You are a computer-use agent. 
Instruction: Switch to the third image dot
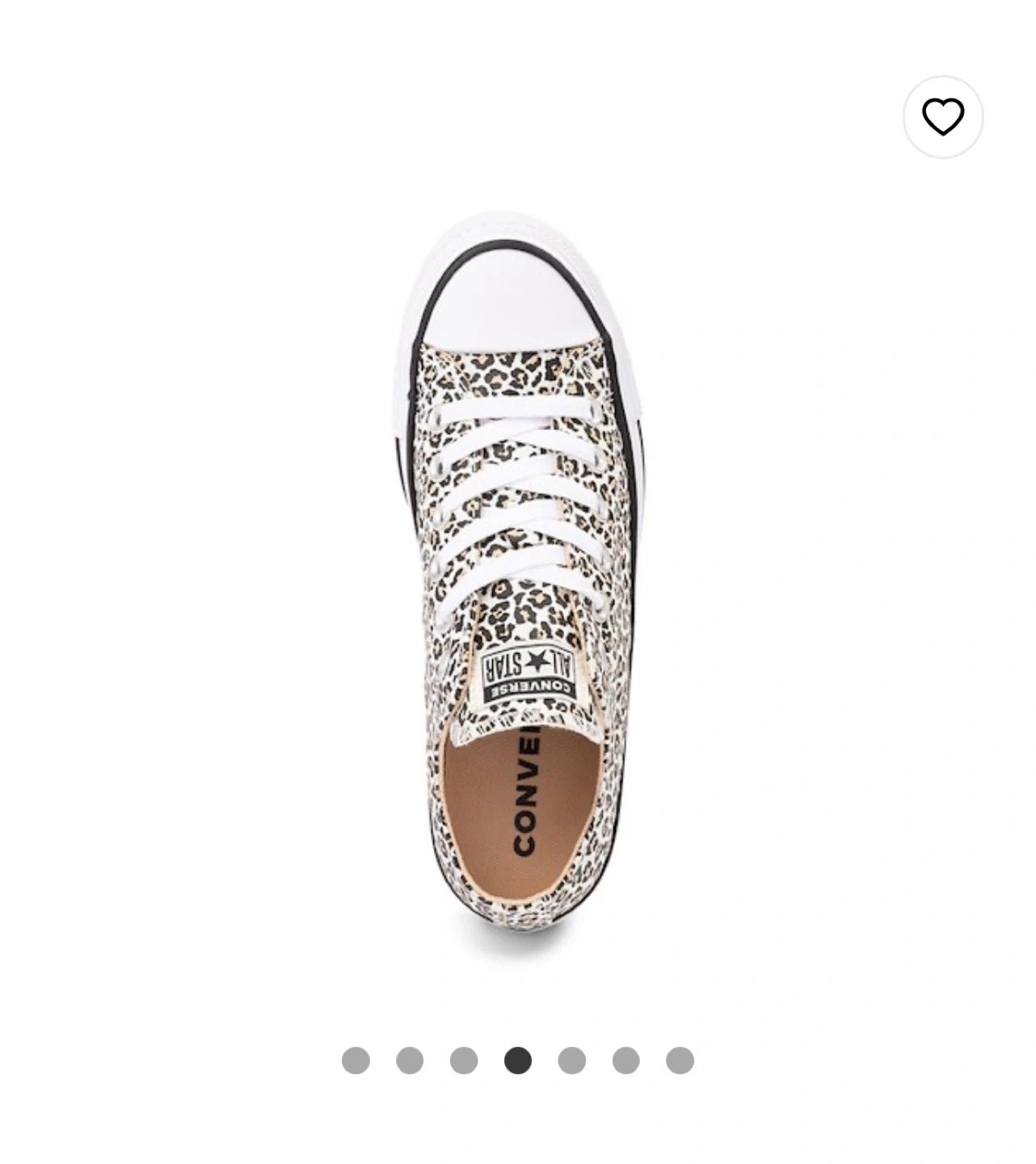(x=464, y=1060)
